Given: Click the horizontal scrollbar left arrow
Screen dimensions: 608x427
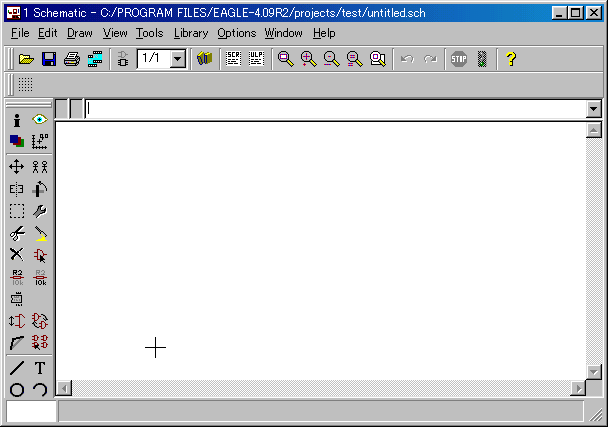Looking at the screenshot, I should 64,388.
